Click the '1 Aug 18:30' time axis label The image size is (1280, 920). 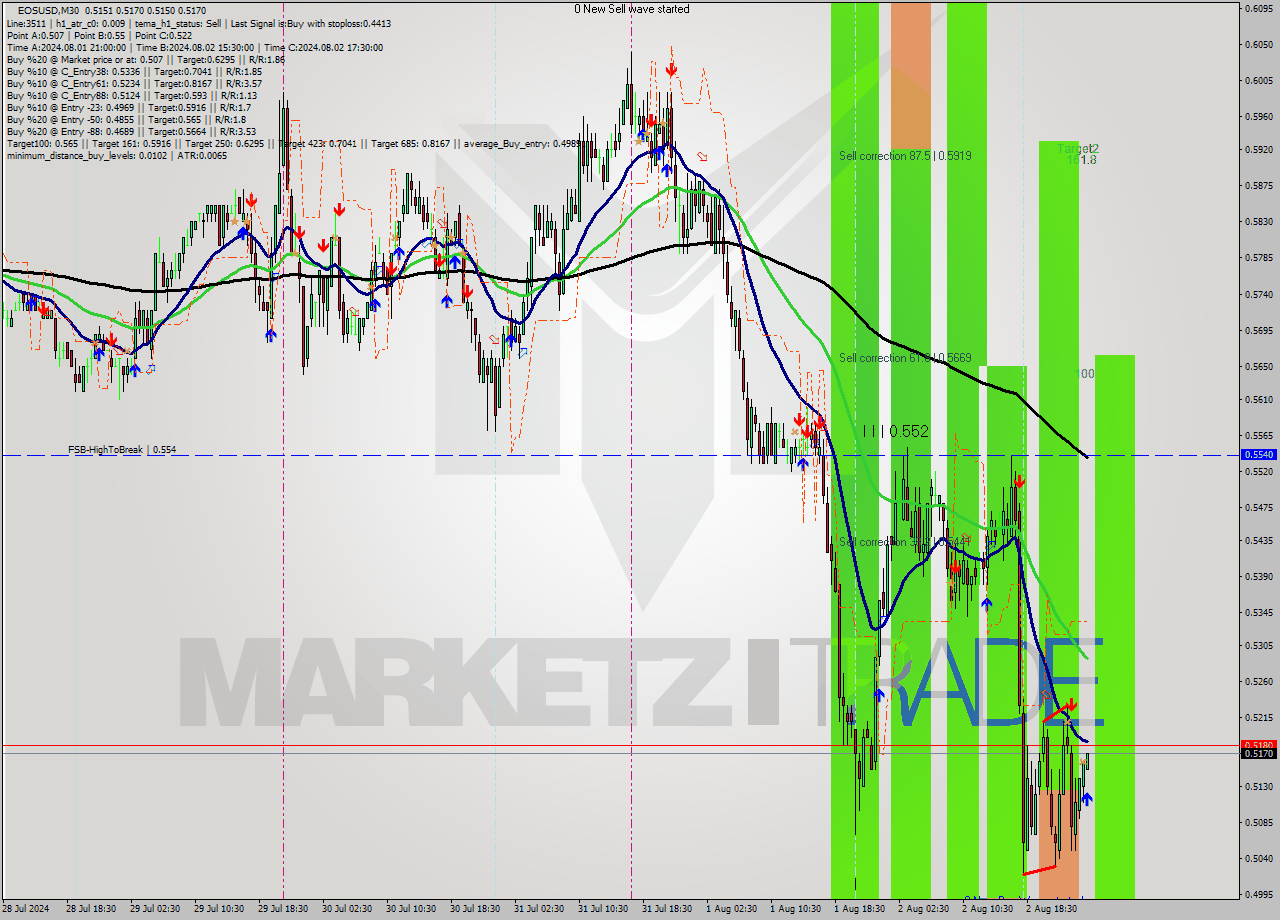[x=860, y=909]
